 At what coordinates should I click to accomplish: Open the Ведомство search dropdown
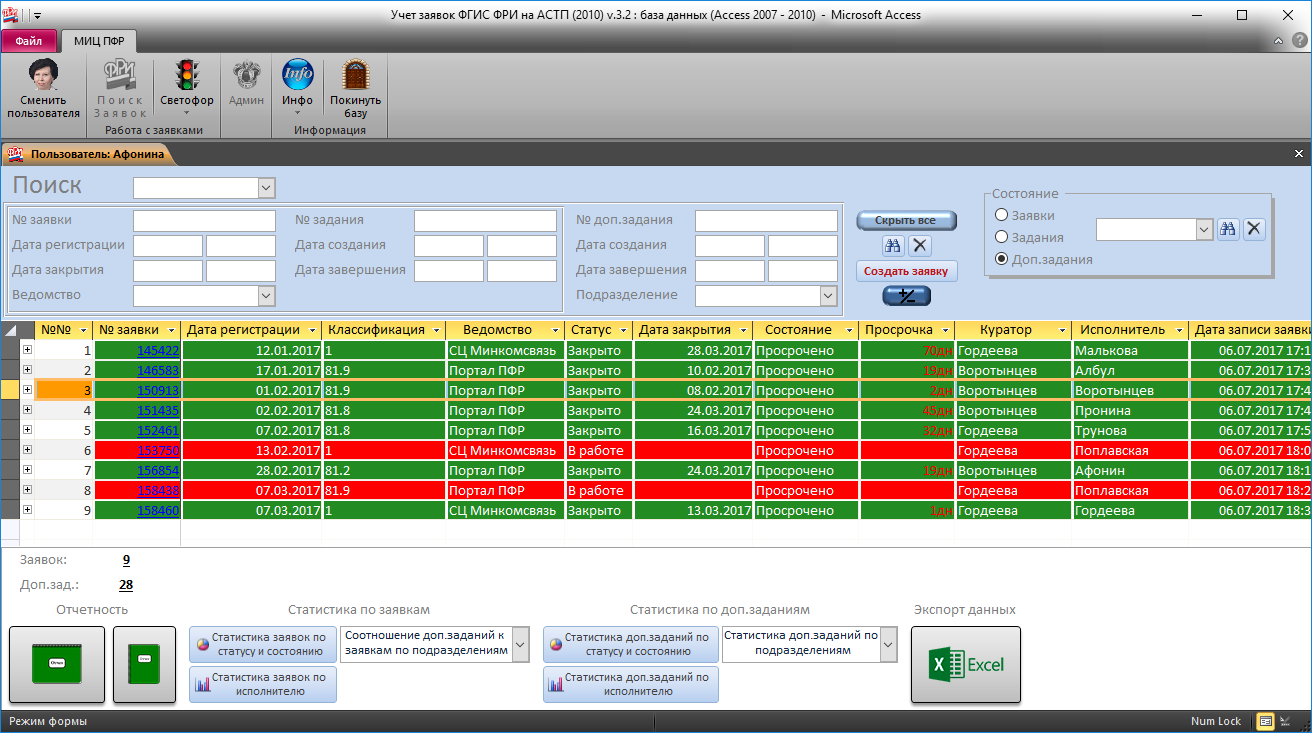[x=266, y=295]
